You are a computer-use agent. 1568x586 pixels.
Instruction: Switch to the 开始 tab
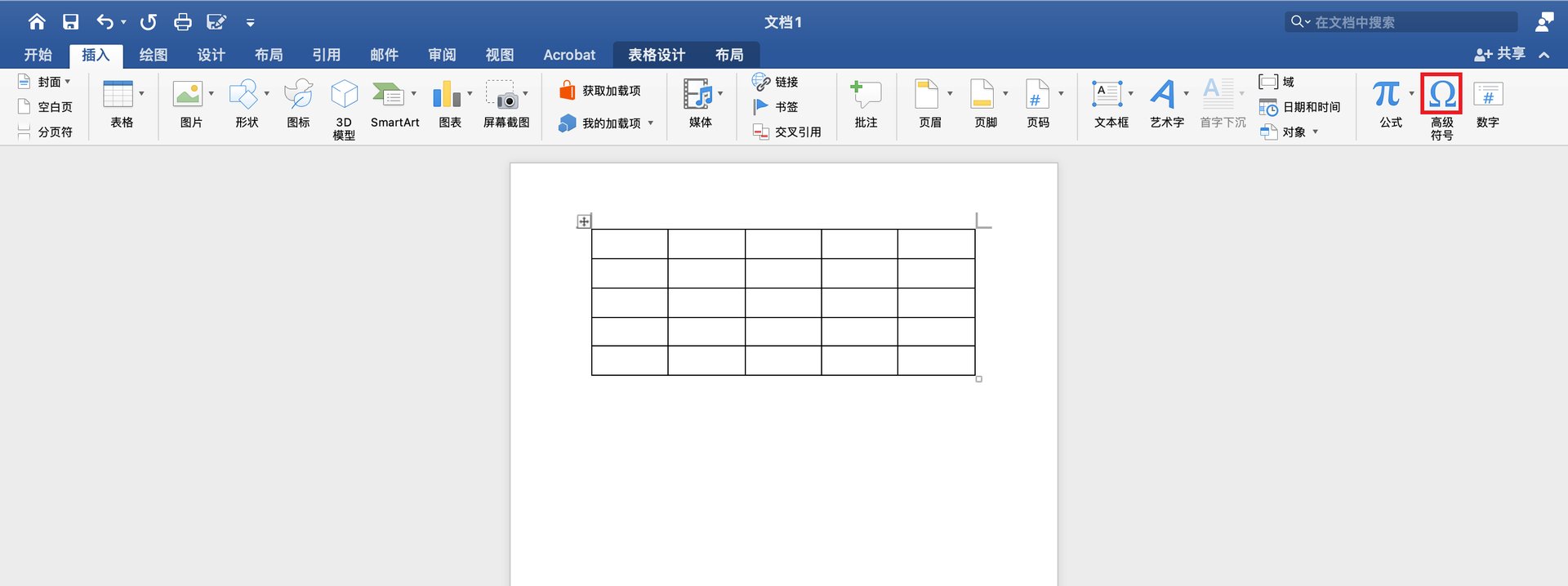(x=38, y=55)
